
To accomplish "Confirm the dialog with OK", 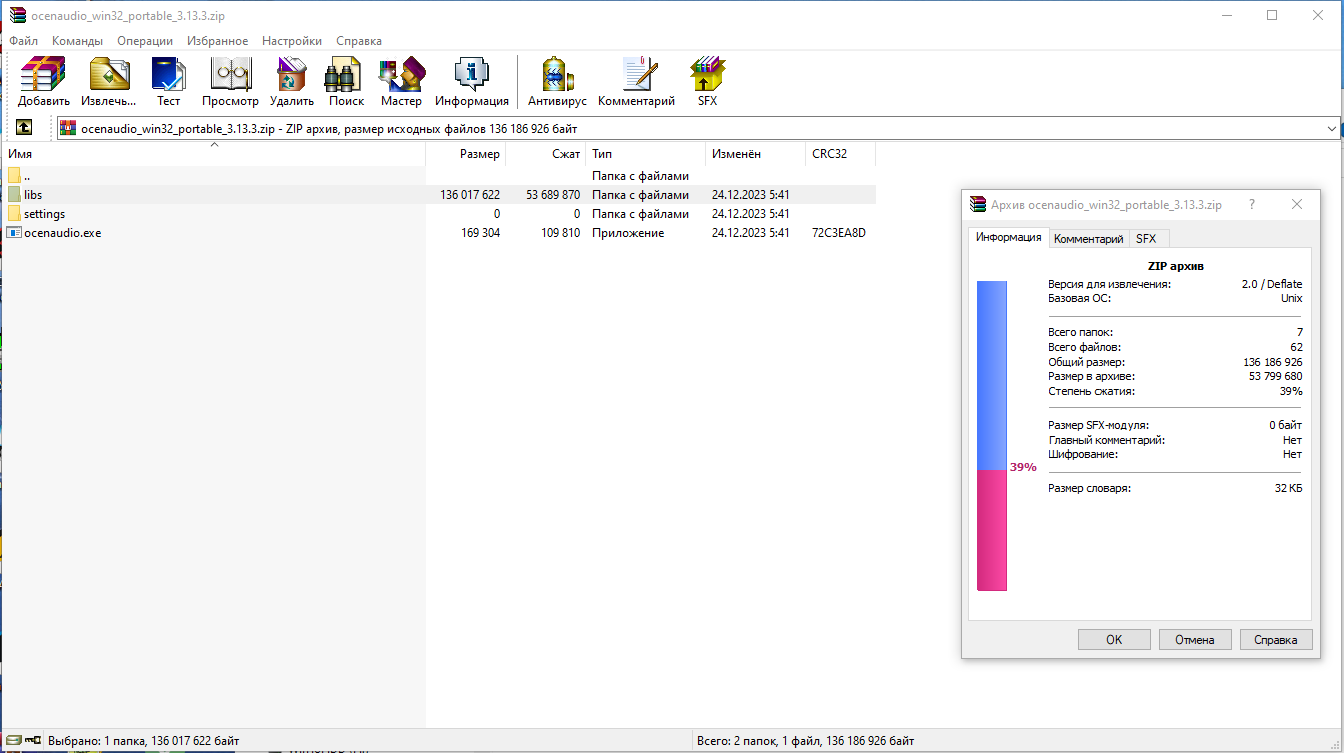I will (x=1114, y=640).
